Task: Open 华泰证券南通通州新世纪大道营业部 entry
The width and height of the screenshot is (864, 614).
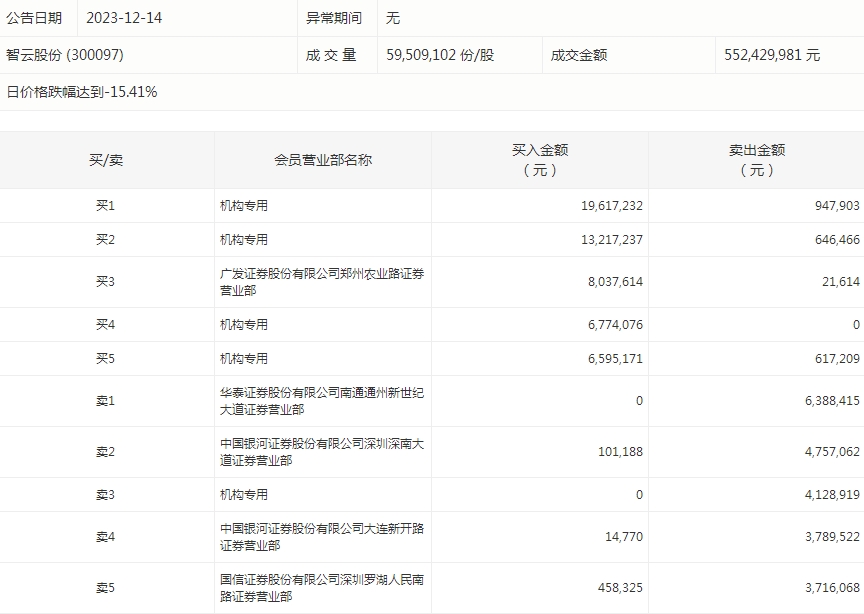Action: pyautogui.click(x=322, y=400)
